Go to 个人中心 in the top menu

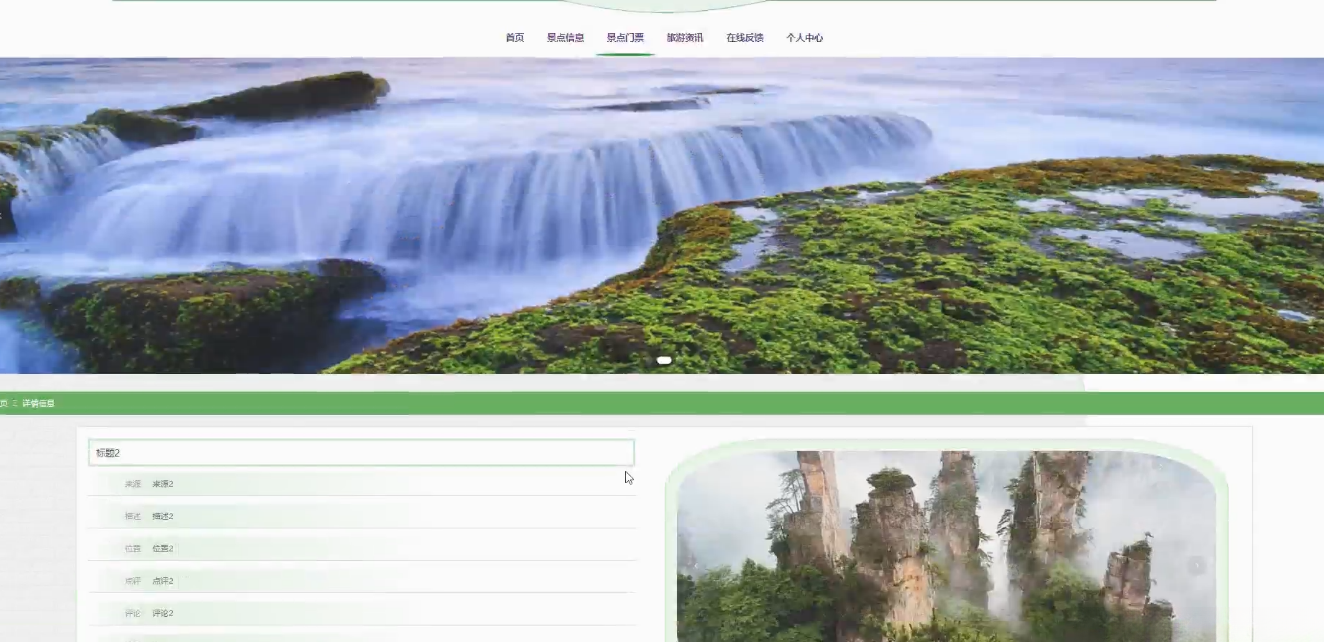(x=805, y=38)
